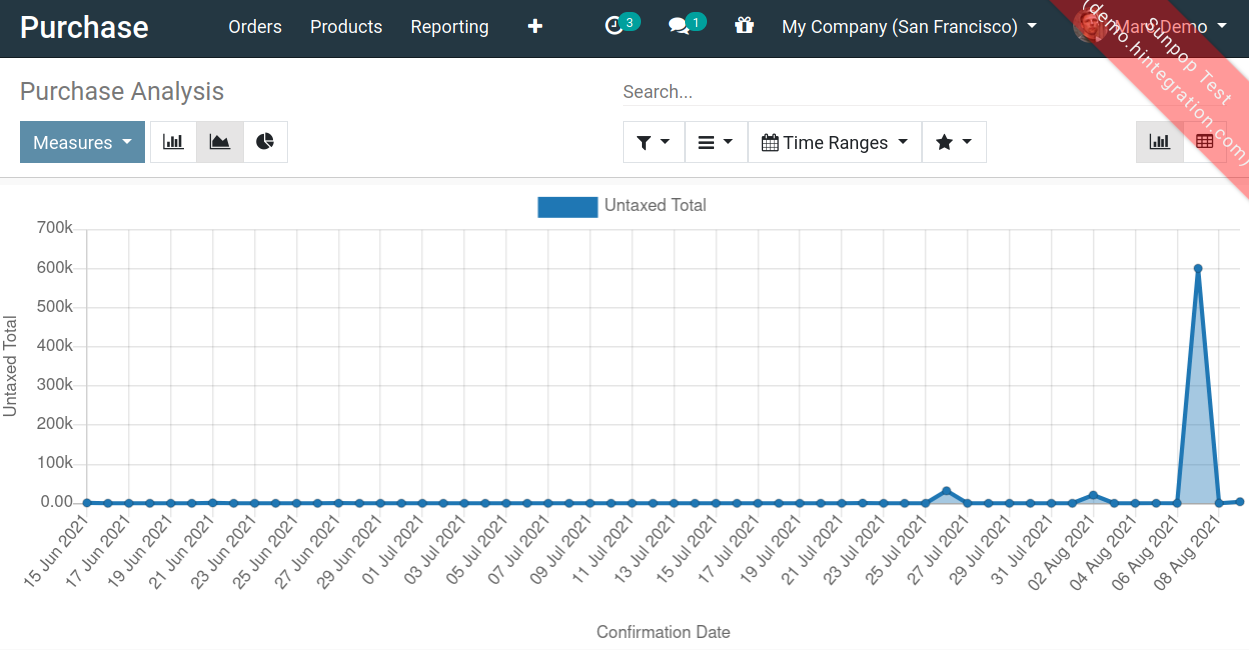Open the Favorites star dropdown
This screenshot has height=650, width=1249.
coord(954,142)
